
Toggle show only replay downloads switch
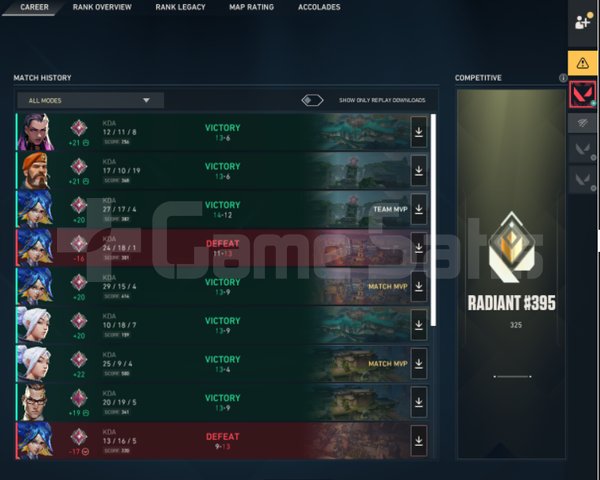312,100
